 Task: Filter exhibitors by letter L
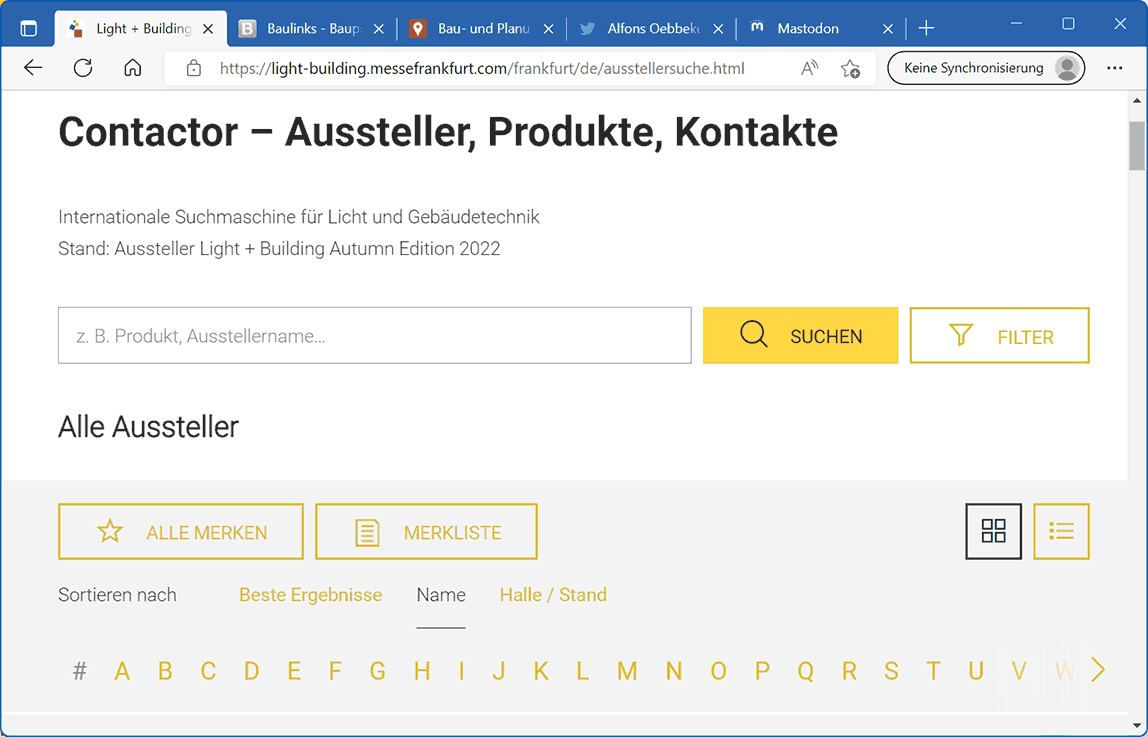point(583,670)
